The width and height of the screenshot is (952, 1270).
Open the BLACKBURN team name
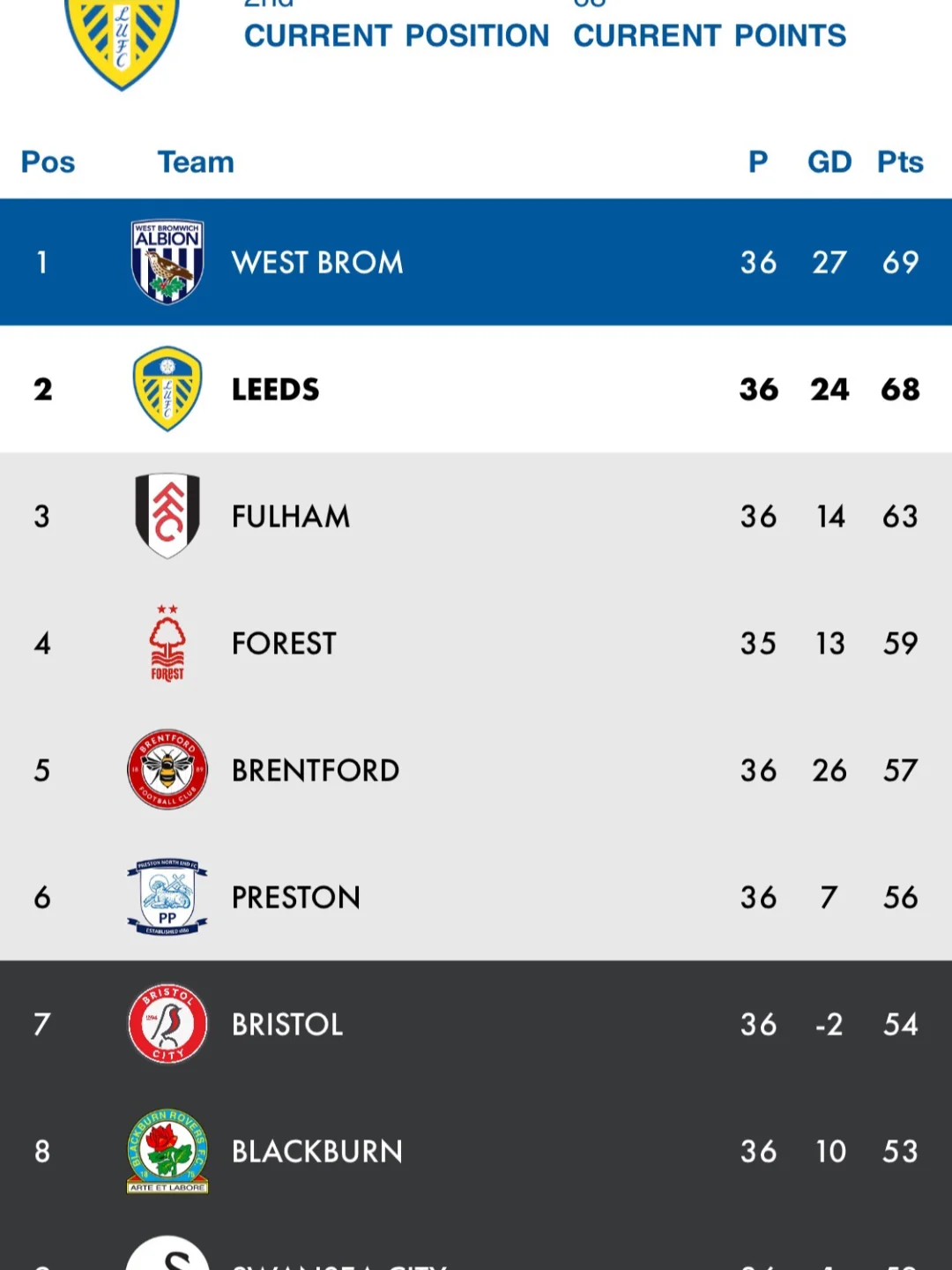pos(317,1151)
